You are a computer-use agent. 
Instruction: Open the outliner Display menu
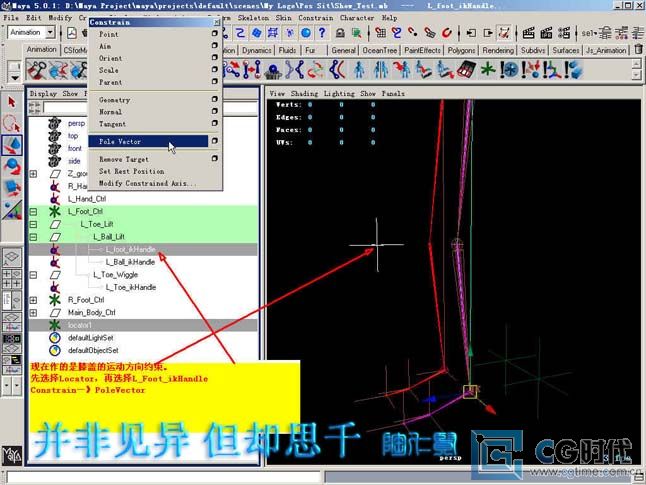point(43,94)
